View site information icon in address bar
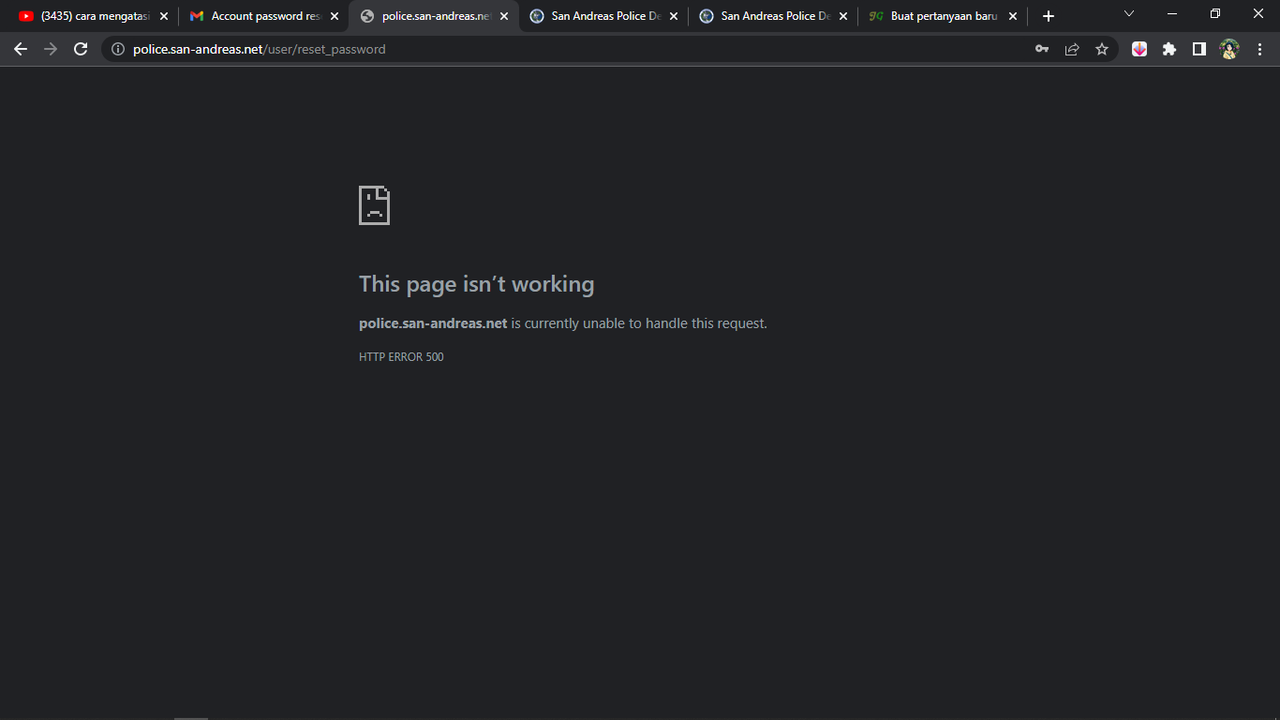This screenshot has height=720, width=1280. pyautogui.click(x=117, y=49)
